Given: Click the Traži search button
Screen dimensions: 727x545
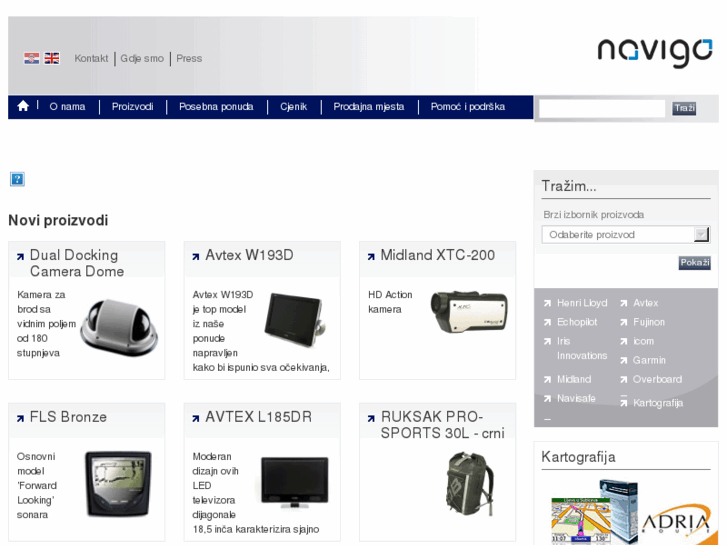Looking at the screenshot, I should 684,108.
